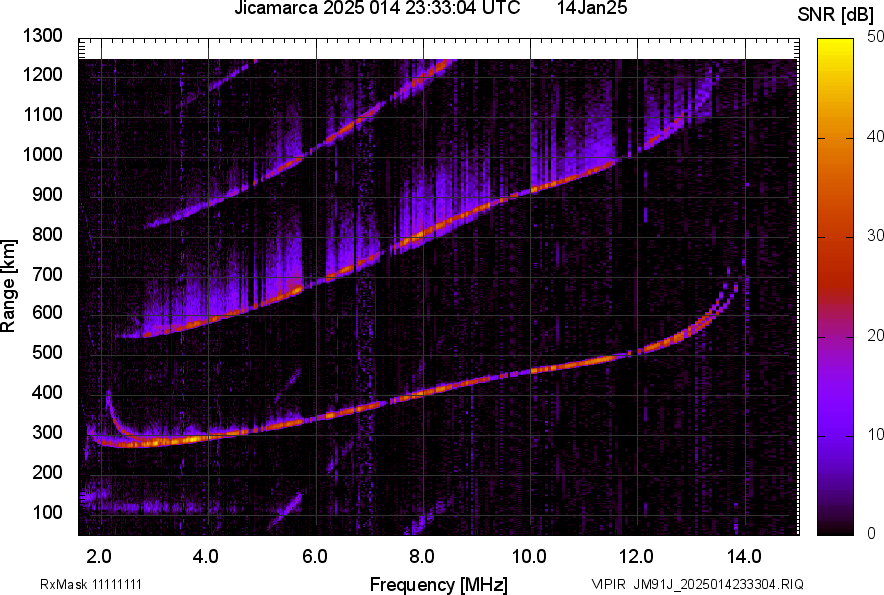The height and width of the screenshot is (595, 884).
Task: Click the range tick label '300'
Action: click(47, 433)
